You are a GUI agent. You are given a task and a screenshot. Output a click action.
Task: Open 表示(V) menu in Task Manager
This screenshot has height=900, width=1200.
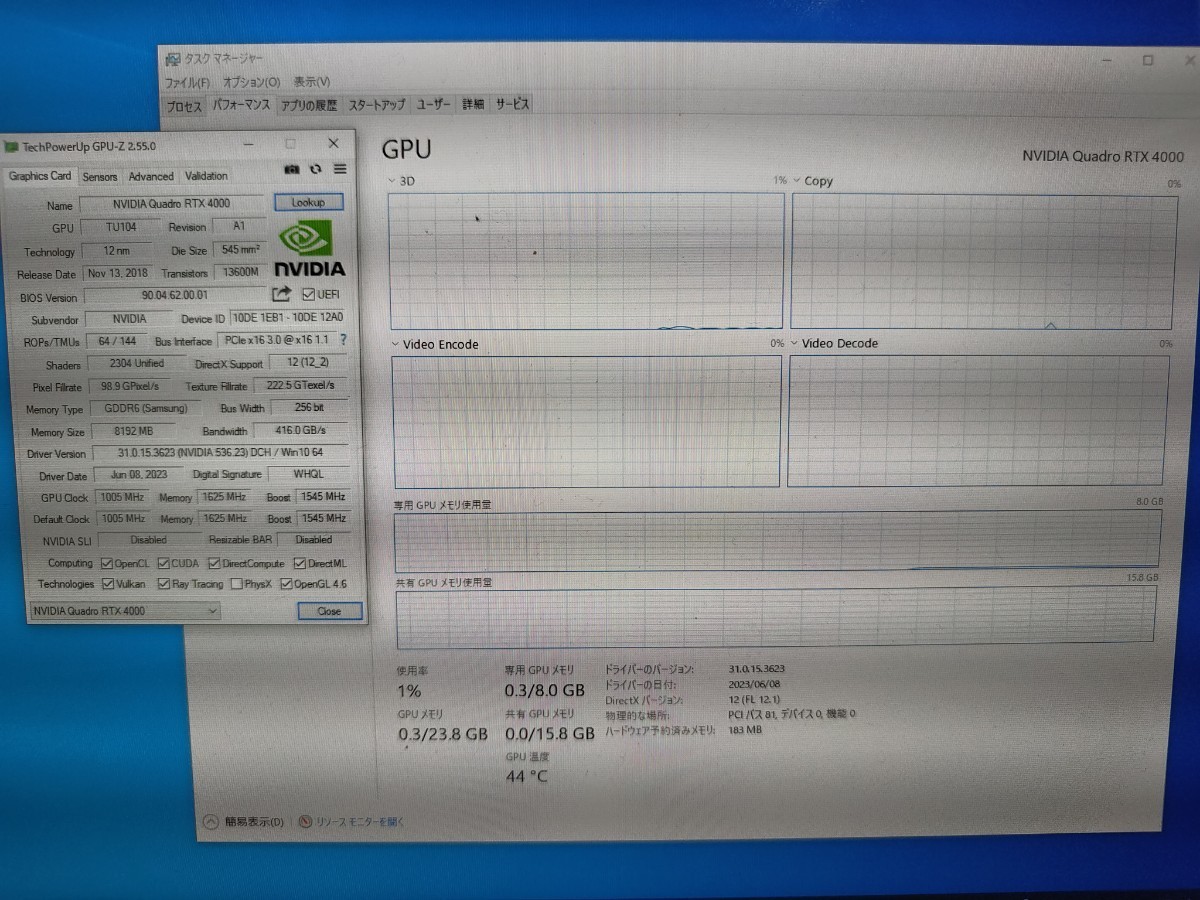click(312, 82)
